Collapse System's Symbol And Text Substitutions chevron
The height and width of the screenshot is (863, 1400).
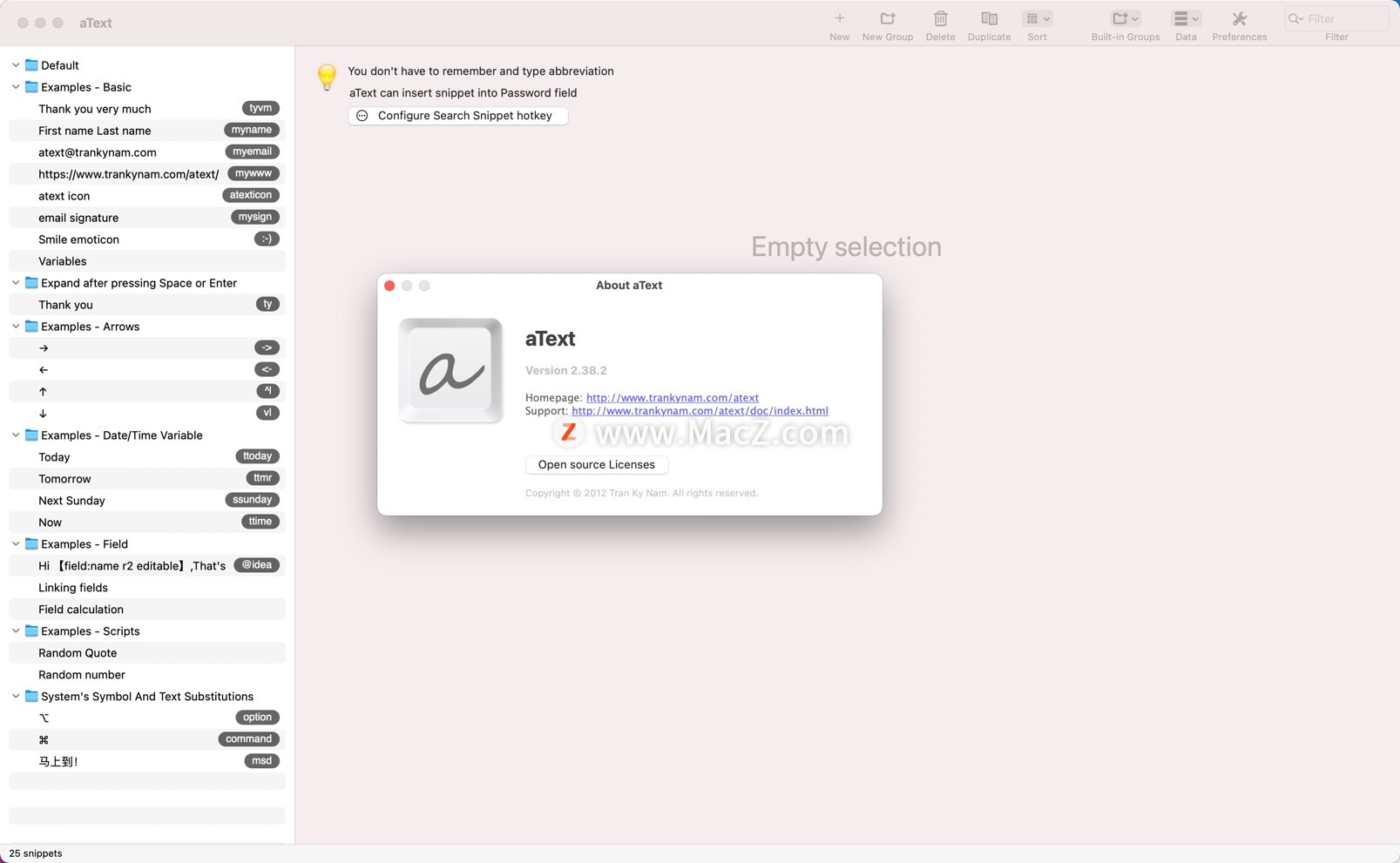tap(16, 697)
